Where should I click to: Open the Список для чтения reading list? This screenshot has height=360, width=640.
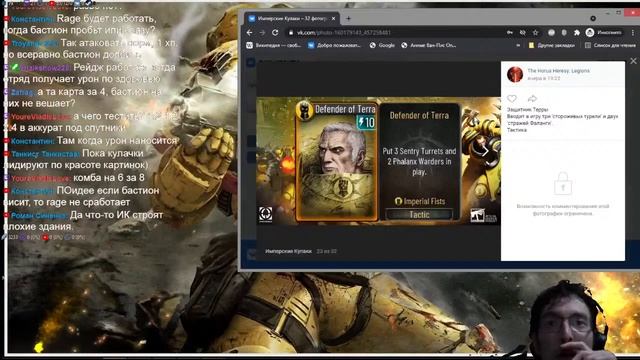pyautogui.click(x=610, y=45)
